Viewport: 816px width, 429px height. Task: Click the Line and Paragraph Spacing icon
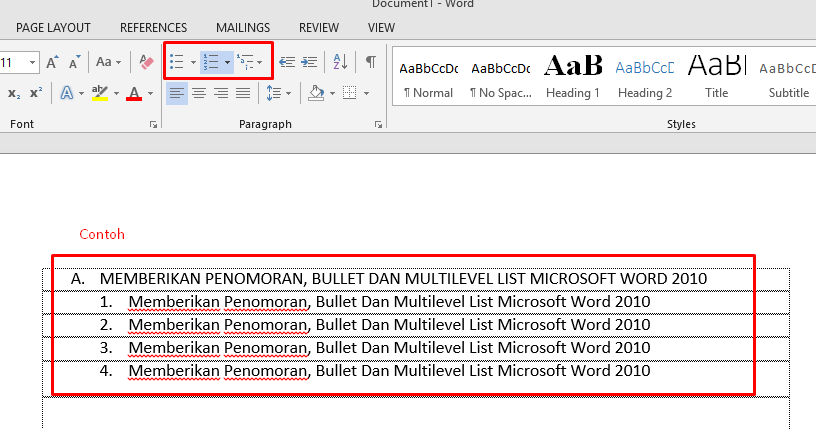tap(274, 93)
